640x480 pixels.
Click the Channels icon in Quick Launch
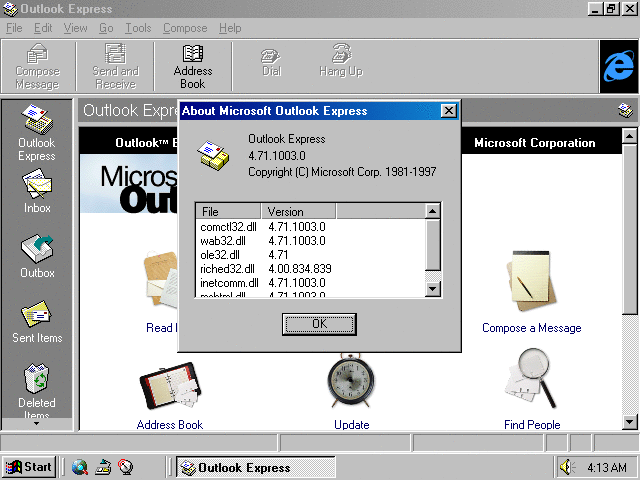(126, 467)
